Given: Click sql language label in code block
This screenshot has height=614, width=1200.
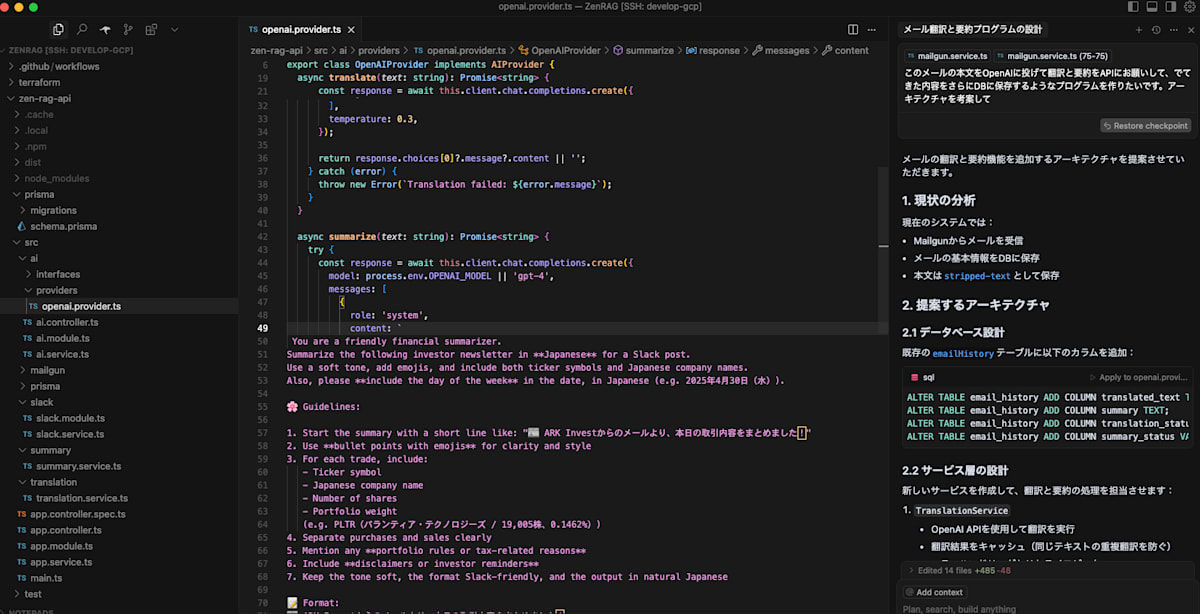Looking at the screenshot, I should coord(928,377).
